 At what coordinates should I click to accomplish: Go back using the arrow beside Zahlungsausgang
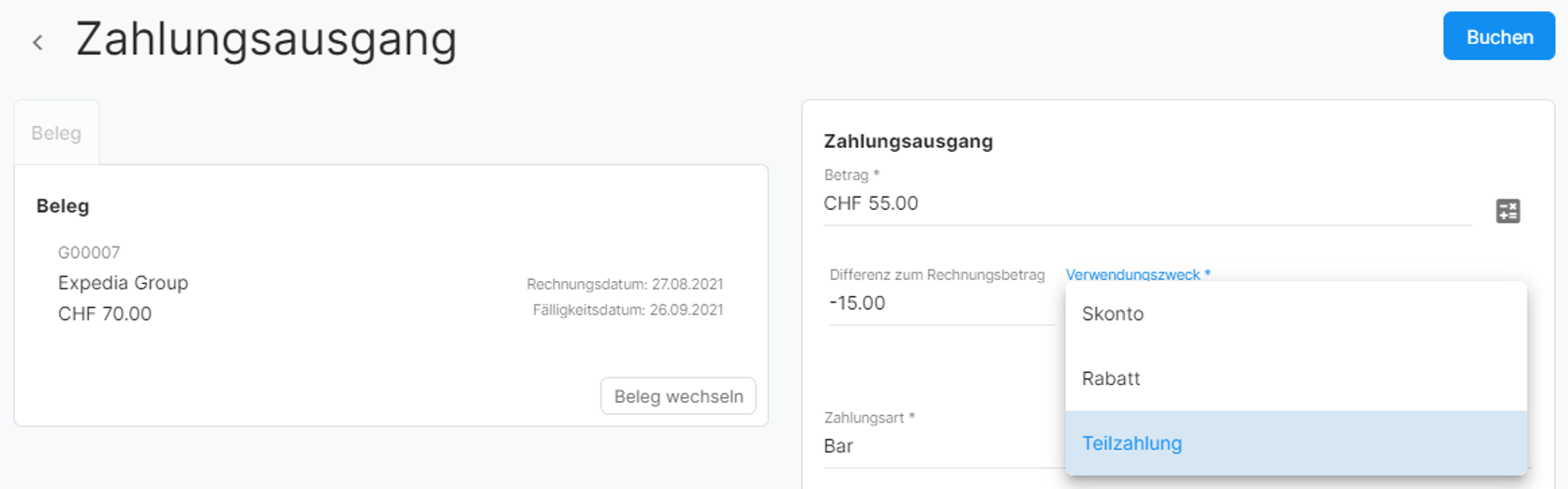click(37, 42)
